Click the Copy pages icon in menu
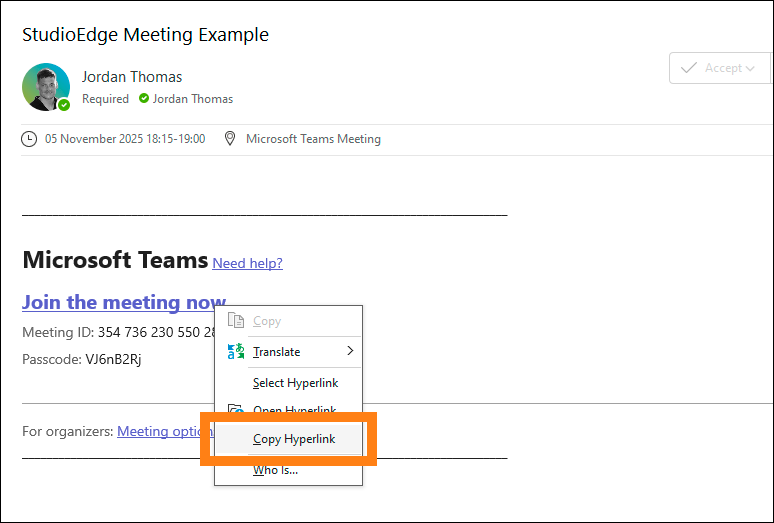The image size is (774, 523). click(236, 320)
